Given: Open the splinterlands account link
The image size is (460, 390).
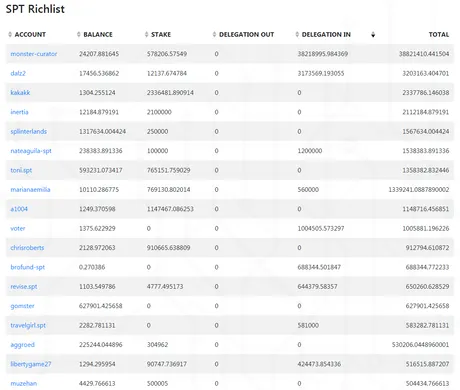Looking at the screenshot, I should (x=28, y=131).
